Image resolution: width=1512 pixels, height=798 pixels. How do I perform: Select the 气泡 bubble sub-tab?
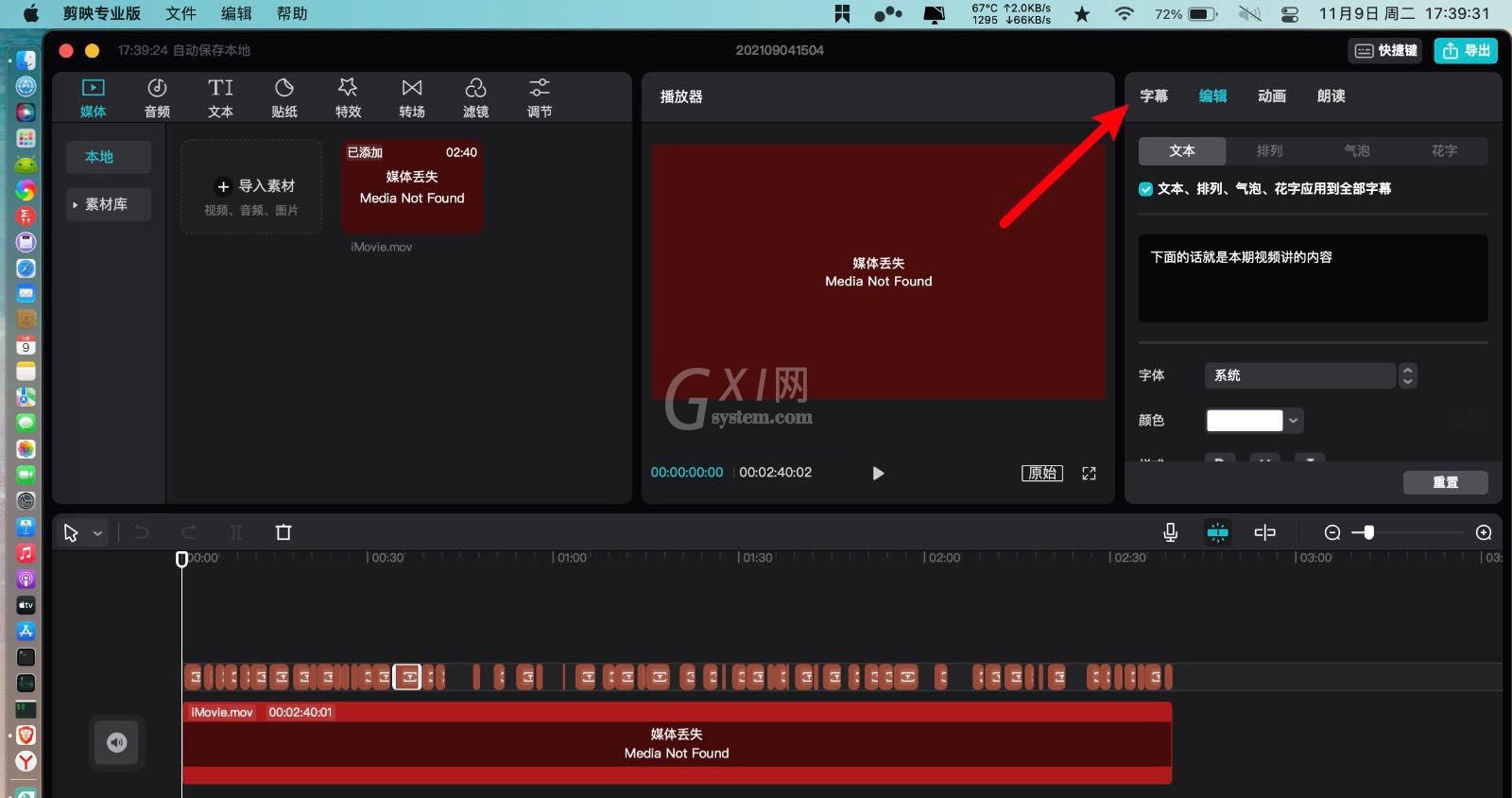(1357, 150)
